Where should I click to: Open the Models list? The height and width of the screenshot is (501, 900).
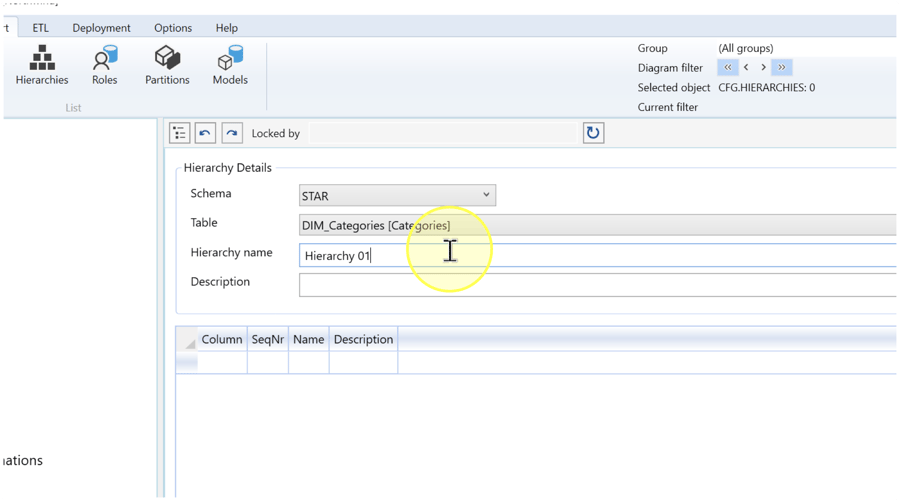click(x=230, y=65)
